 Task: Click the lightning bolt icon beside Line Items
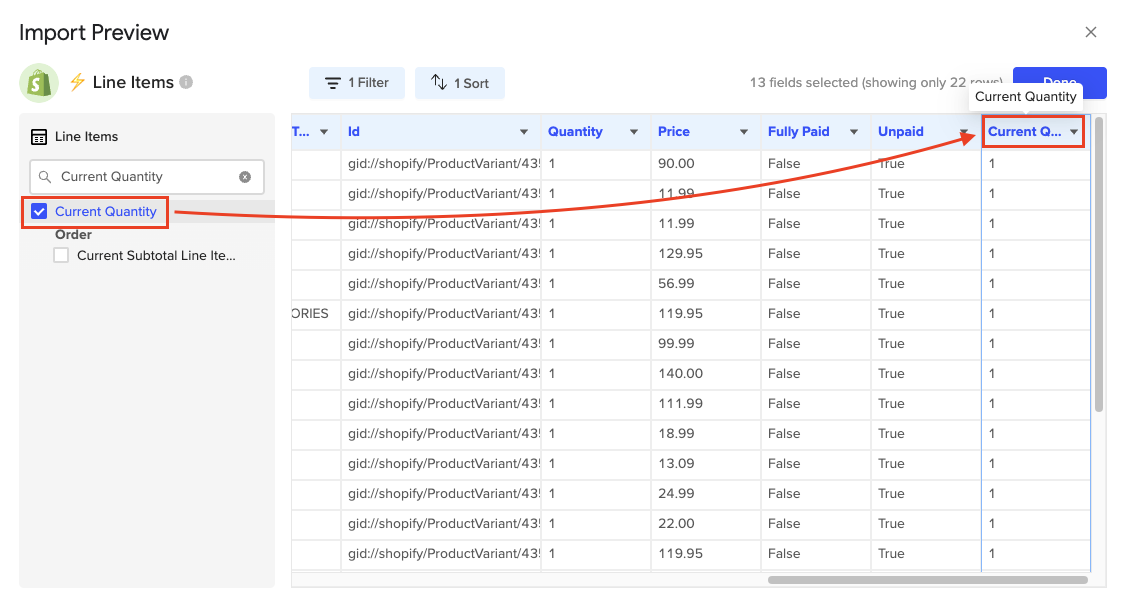(x=77, y=82)
